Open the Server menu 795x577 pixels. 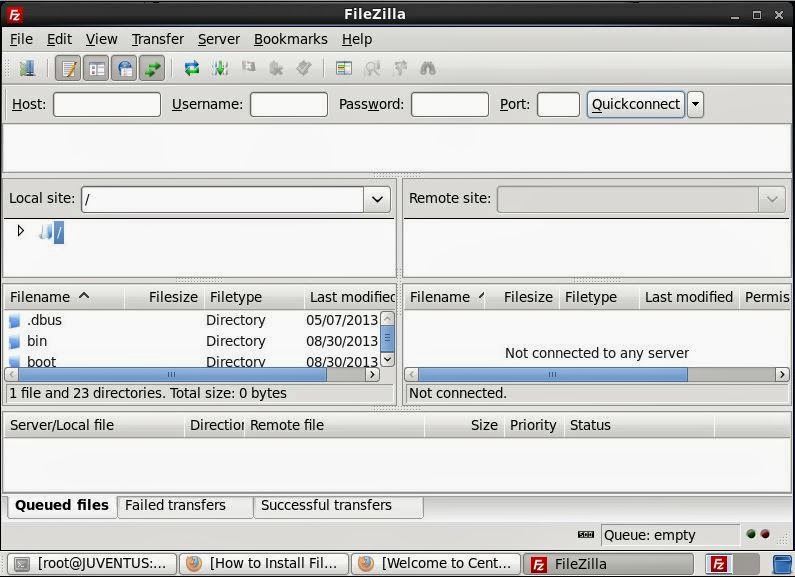[x=219, y=39]
